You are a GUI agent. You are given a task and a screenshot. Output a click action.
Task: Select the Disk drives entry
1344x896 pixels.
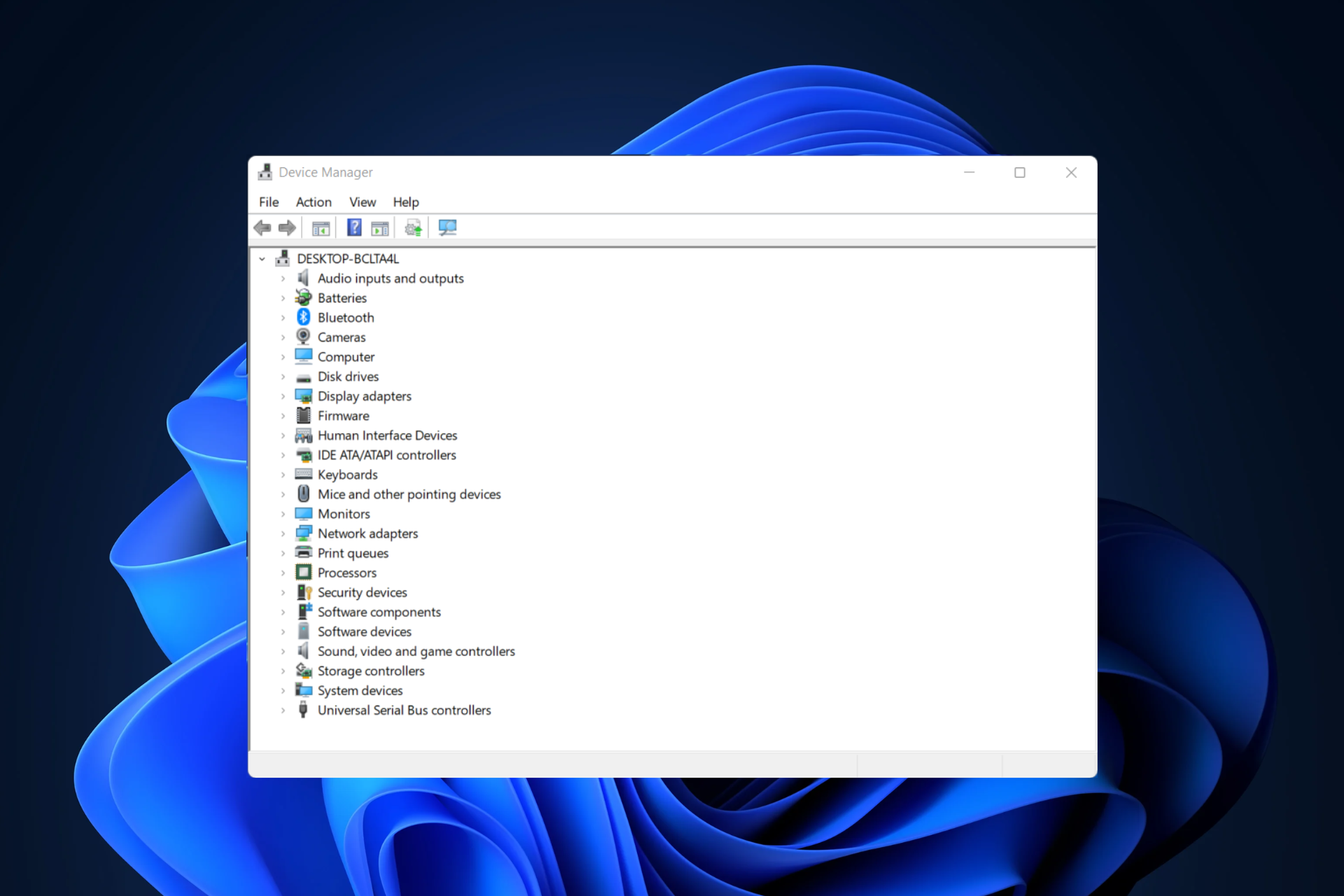[x=348, y=377]
